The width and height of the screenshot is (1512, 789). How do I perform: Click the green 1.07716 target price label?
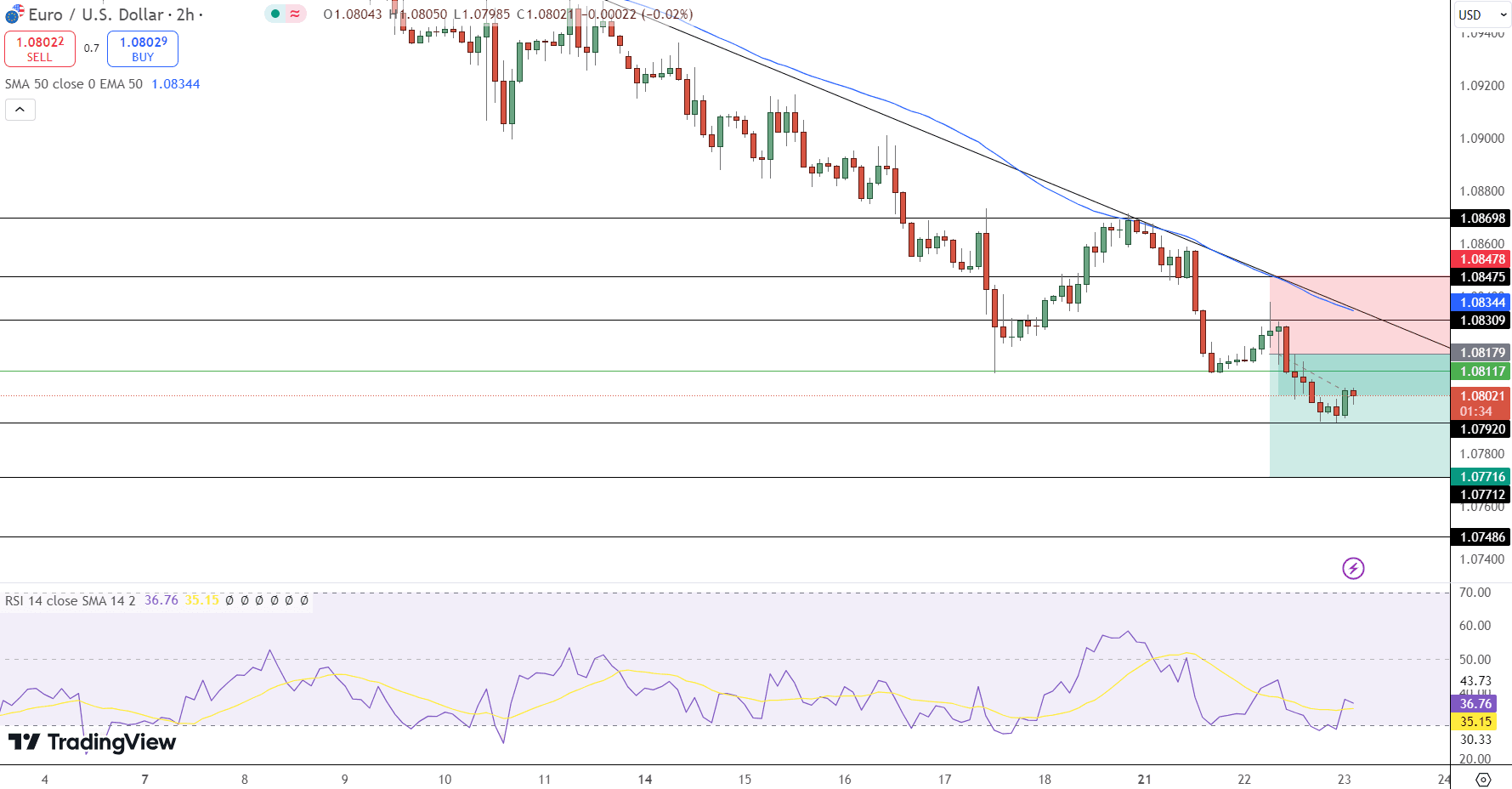[1481, 477]
